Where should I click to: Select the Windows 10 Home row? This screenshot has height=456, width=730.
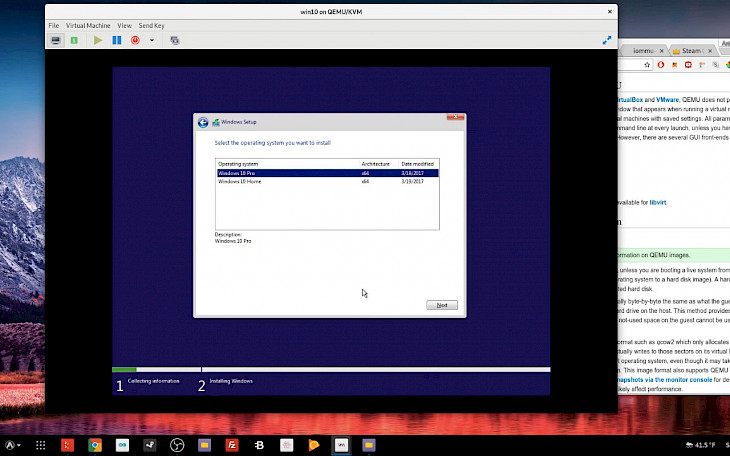327,182
